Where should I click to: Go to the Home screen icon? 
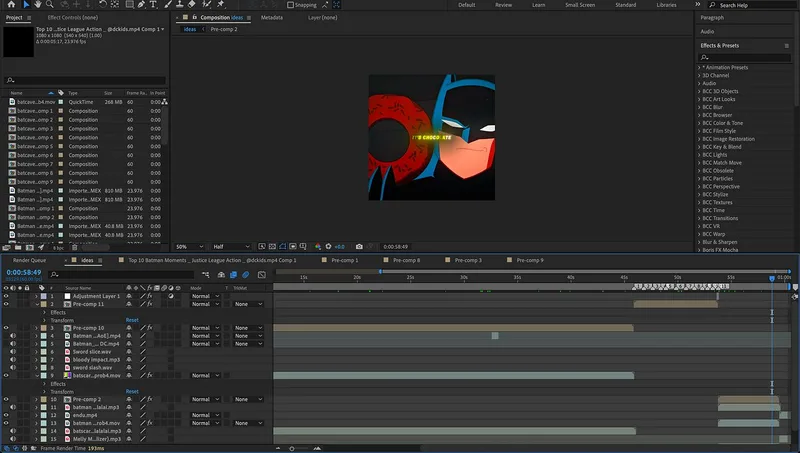[11, 5]
